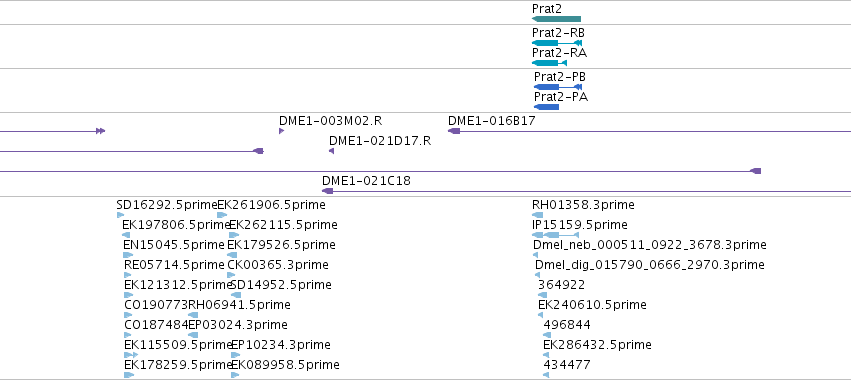This screenshot has width=851, height=380.
Task: Click the DME1-016B17 clone end glyph
Action: pyautogui.click(x=454, y=131)
